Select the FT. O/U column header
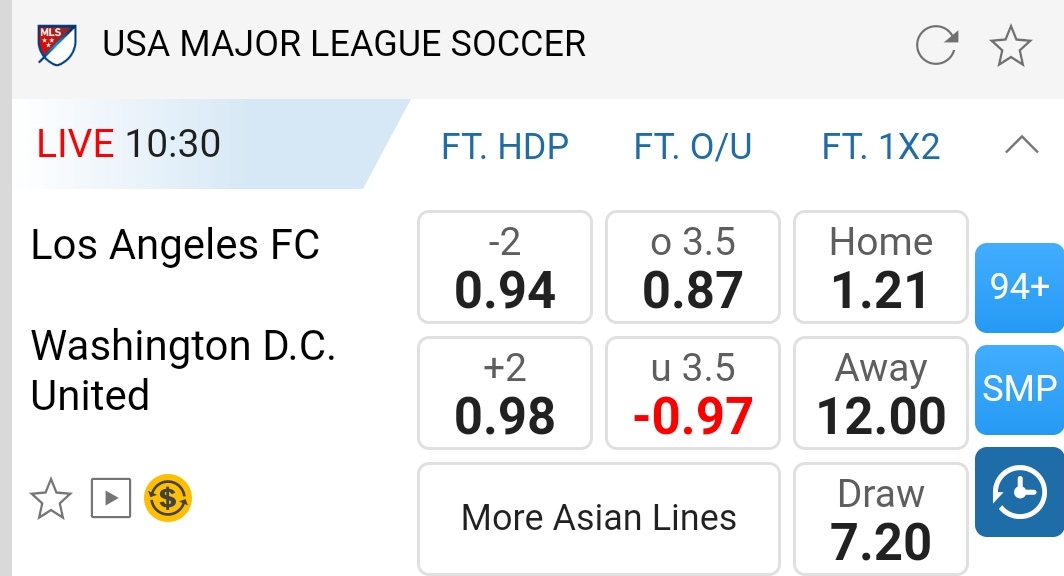The height and width of the screenshot is (576, 1064). click(693, 147)
